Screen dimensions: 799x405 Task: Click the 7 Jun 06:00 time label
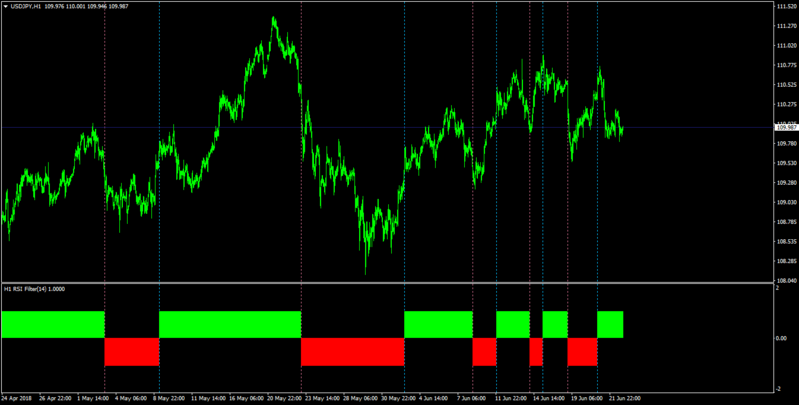472,398
